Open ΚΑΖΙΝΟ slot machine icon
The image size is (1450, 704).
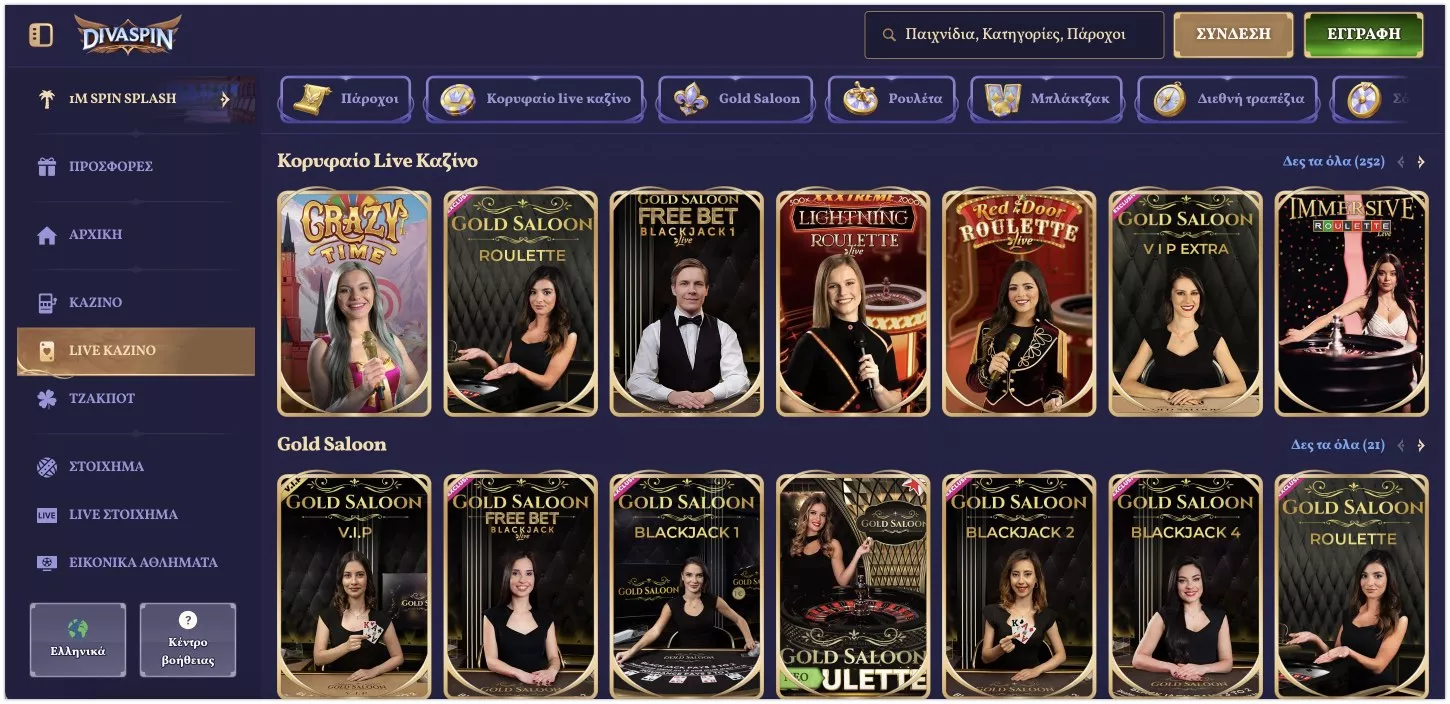pos(47,302)
